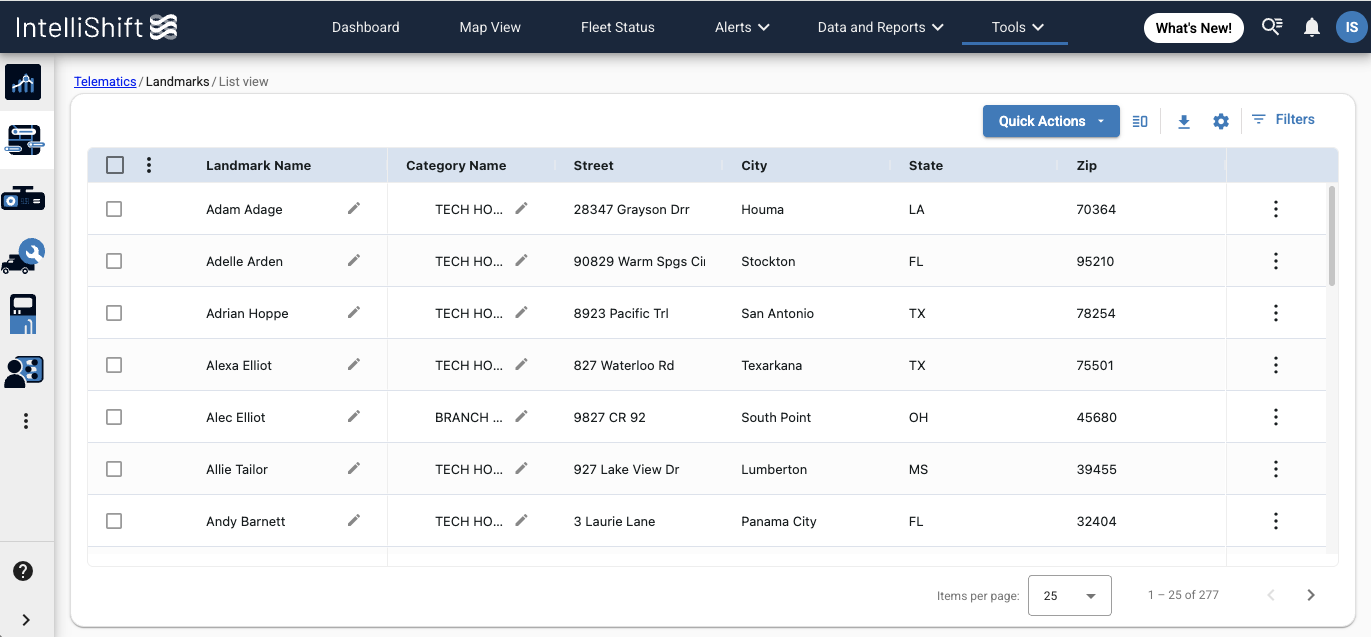Open table settings gear icon

point(1221,121)
